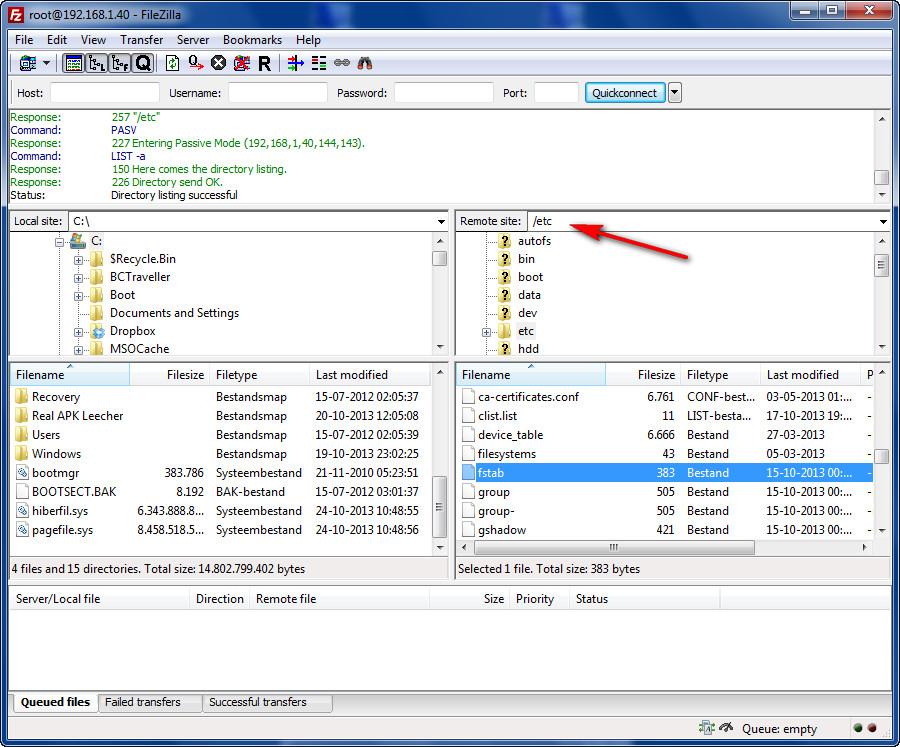Viewport: 900px width, 747px height.
Task: Search for files with binoculars icon
Action: 364,63
